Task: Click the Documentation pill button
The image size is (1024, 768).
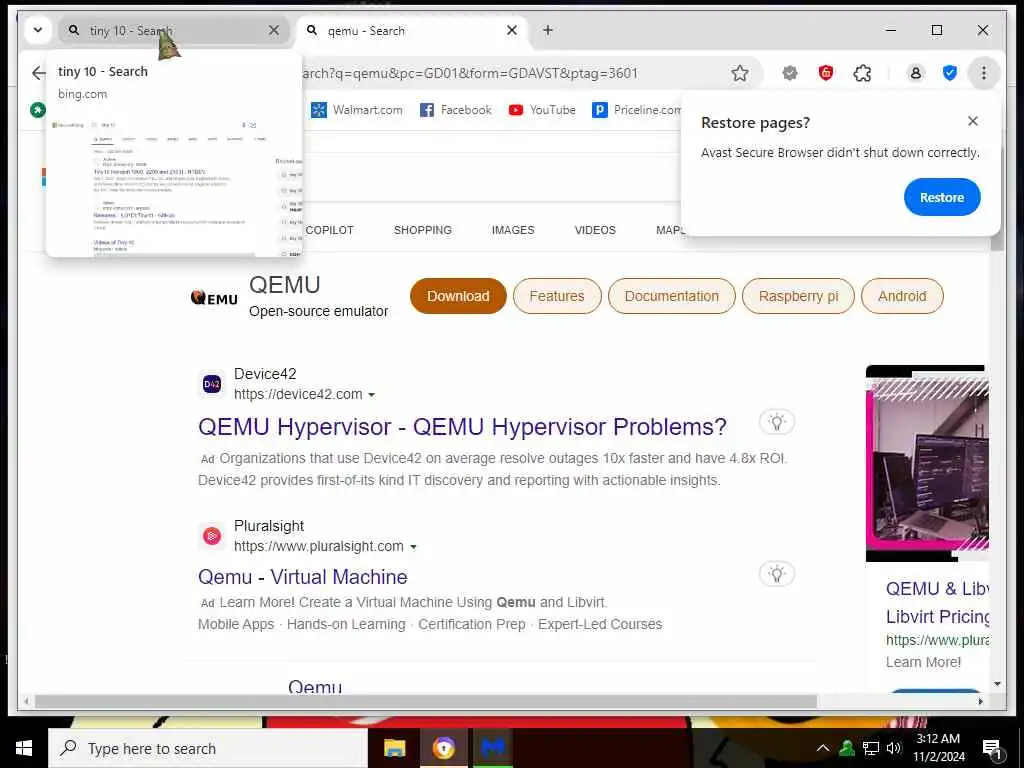Action: (x=671, y=296)
